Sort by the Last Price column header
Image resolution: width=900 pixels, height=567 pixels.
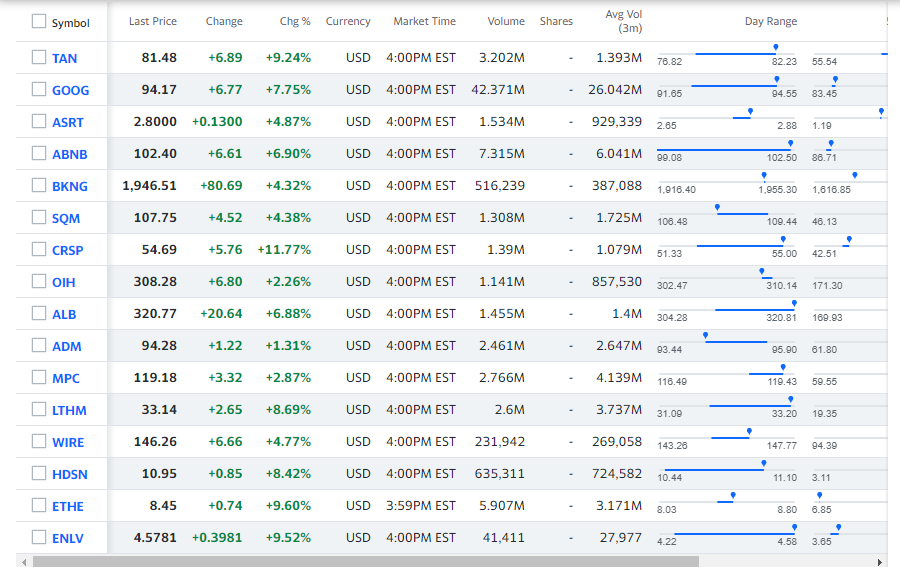click(153, 21)
